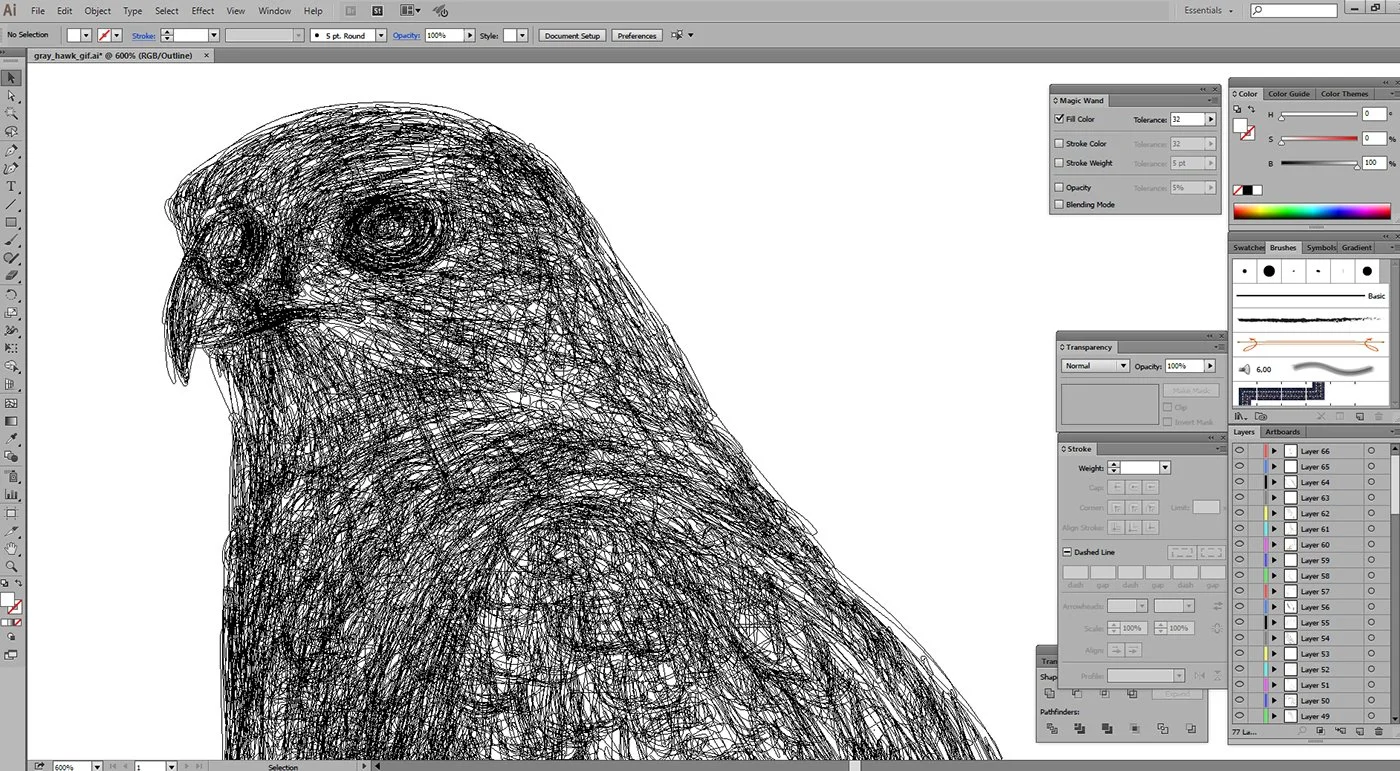
Task: Select the Type tool
Action: [12, 186]
